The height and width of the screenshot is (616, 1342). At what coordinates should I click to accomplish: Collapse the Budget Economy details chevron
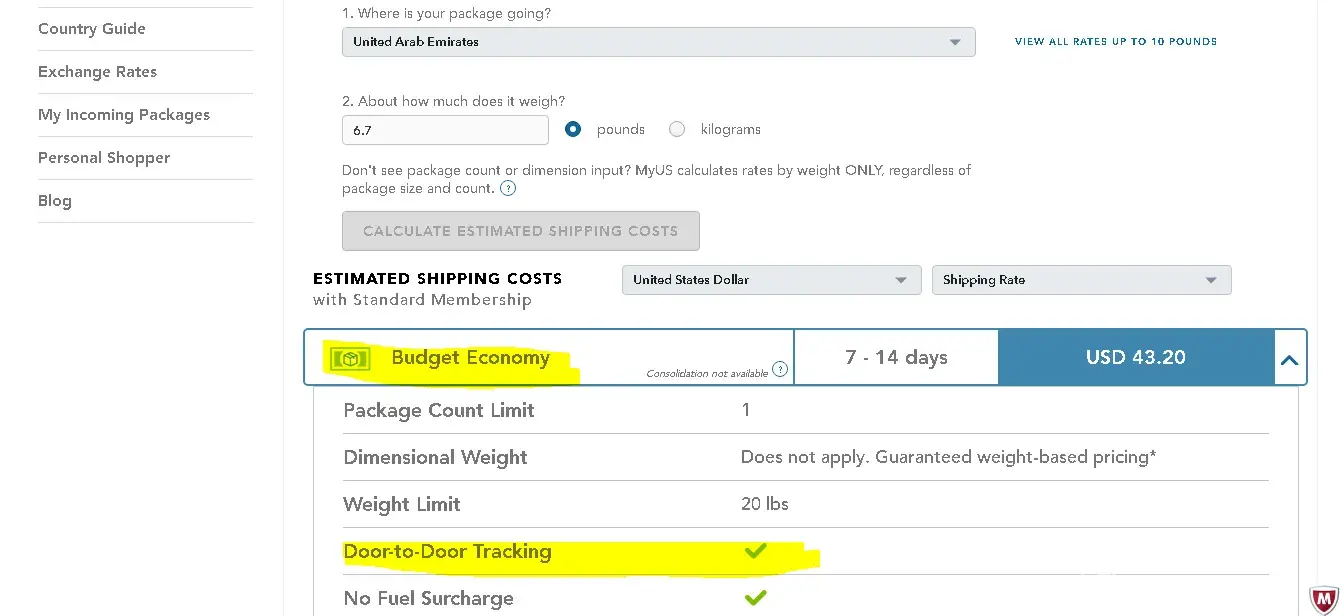[x=1290, y=358]
